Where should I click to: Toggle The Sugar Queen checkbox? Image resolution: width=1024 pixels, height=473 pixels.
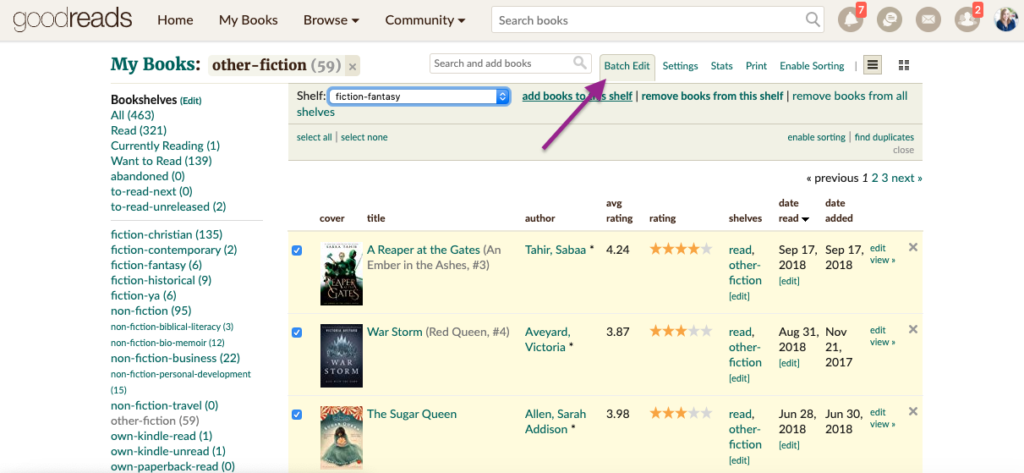click(x=296, y=414)
